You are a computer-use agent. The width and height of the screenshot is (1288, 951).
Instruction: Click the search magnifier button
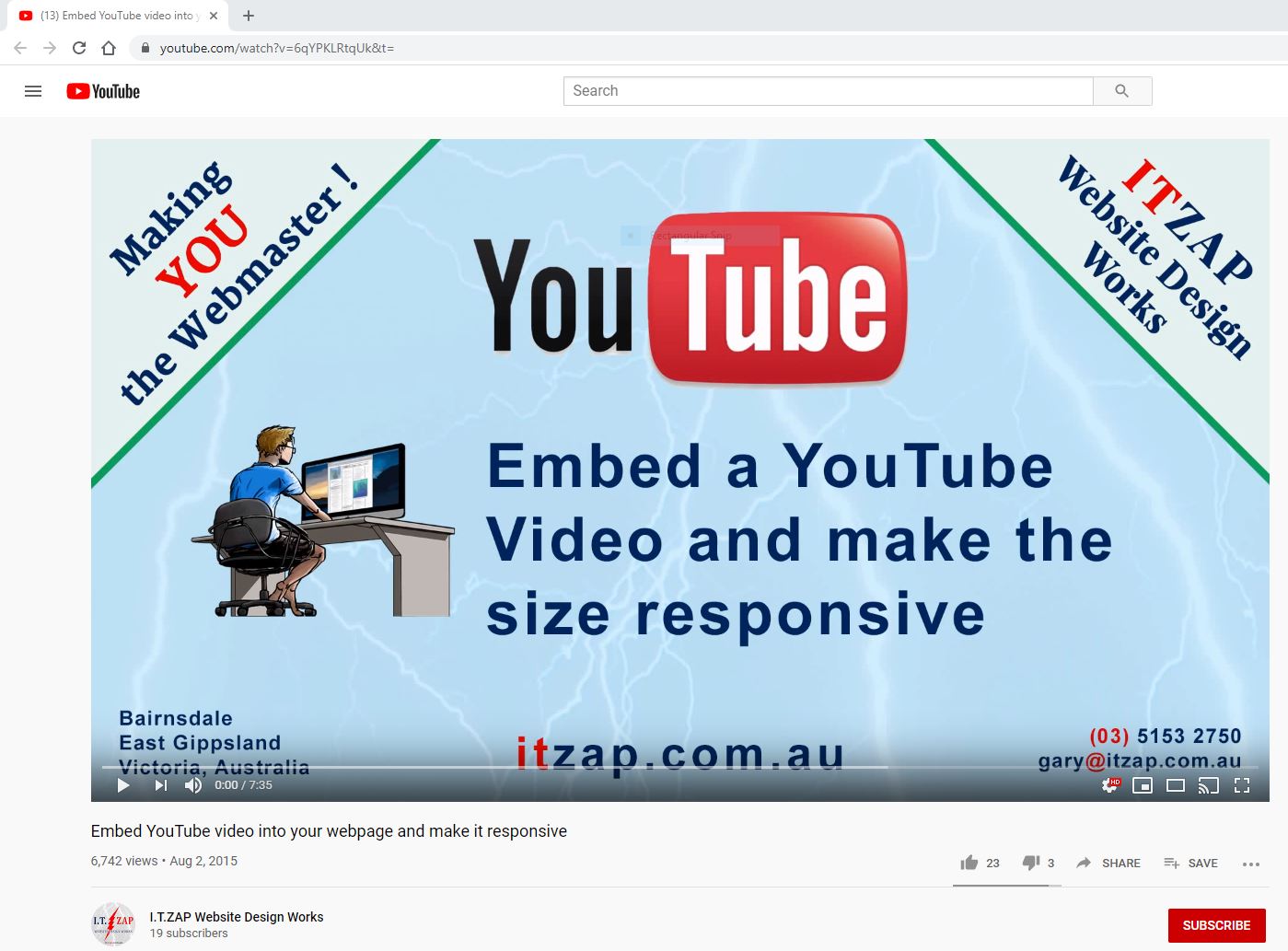pos(1122,90)
